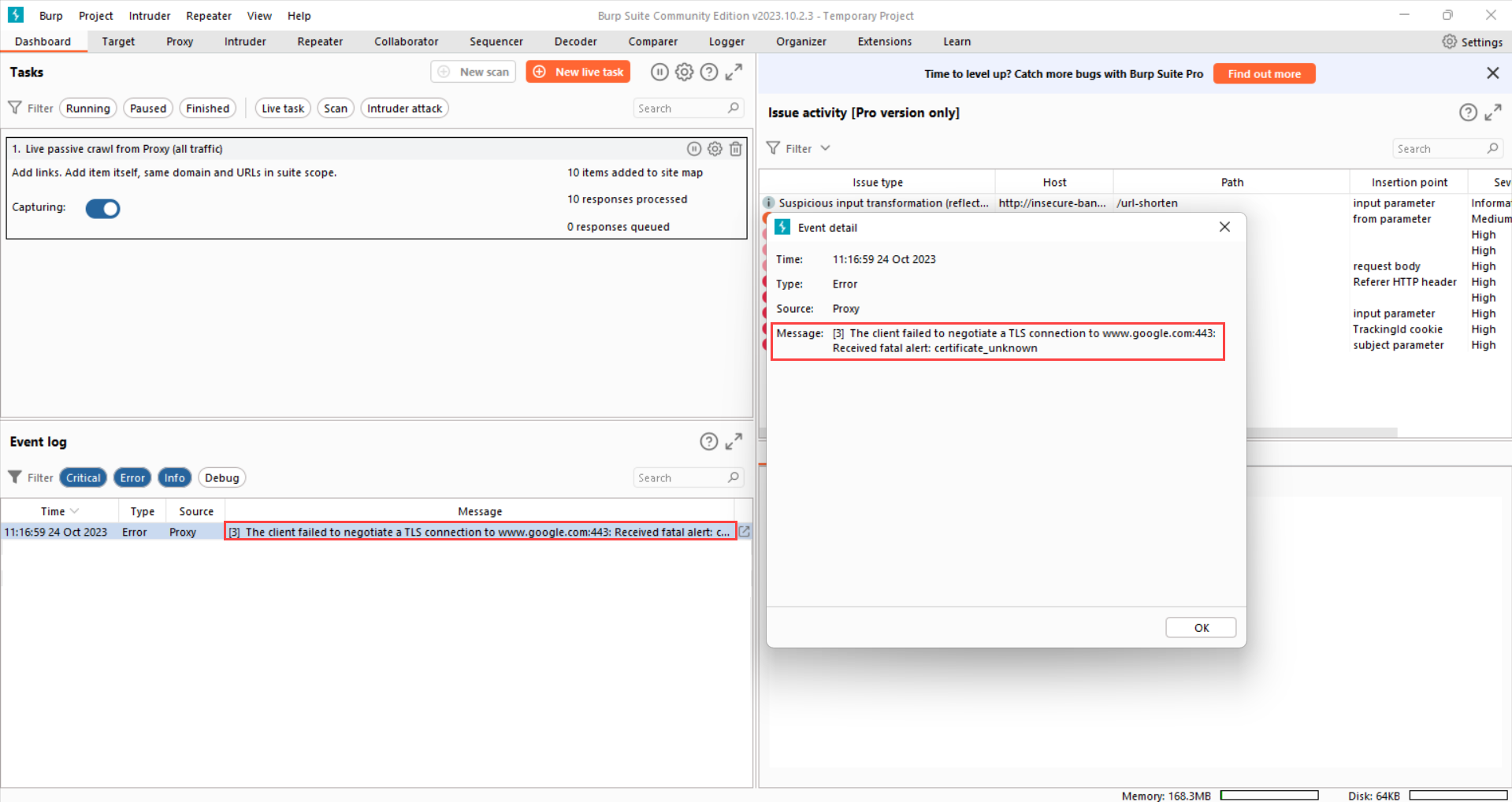This screenshot has width=1512, height=802.
Task: Toggle the Debug event log filter
Action: (x=221, y=478)
